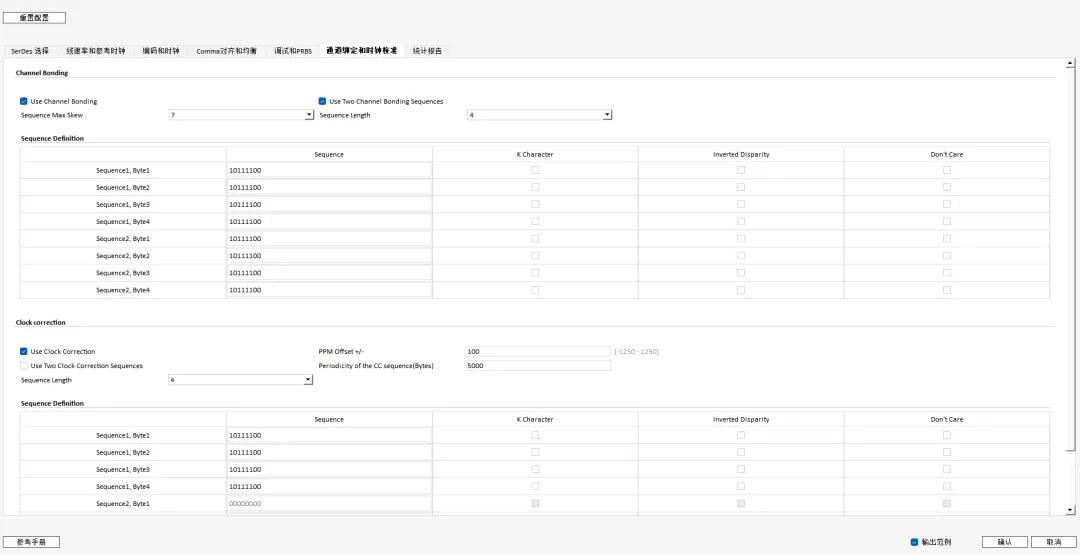Click the Channel Bonding table's Don't Care header

pyautogui.click(x=947, y=154)
